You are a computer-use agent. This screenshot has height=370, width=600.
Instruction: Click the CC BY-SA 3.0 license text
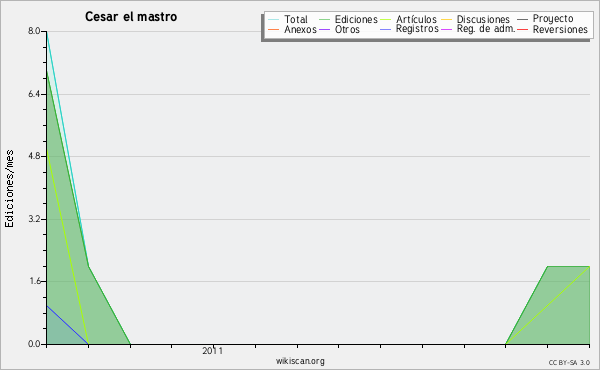click(x=569, y=363)
